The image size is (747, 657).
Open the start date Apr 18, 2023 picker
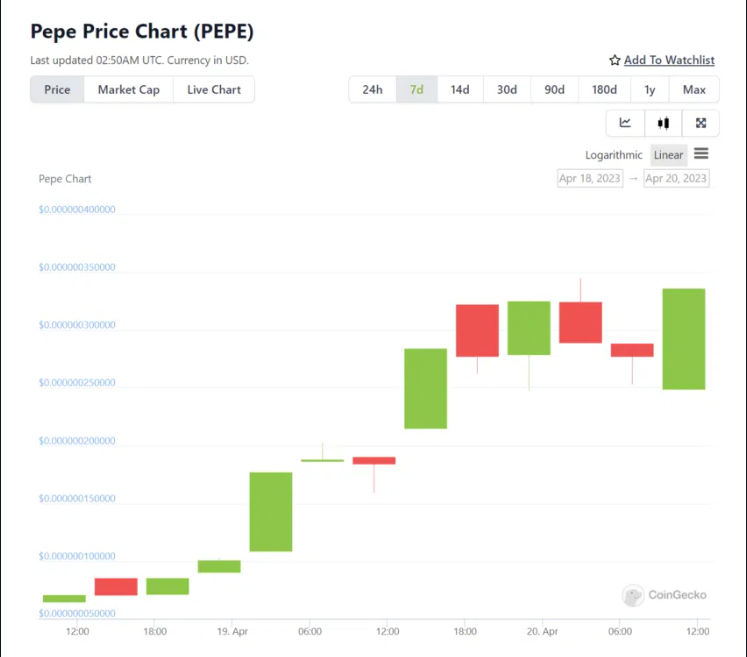[590, 179]
